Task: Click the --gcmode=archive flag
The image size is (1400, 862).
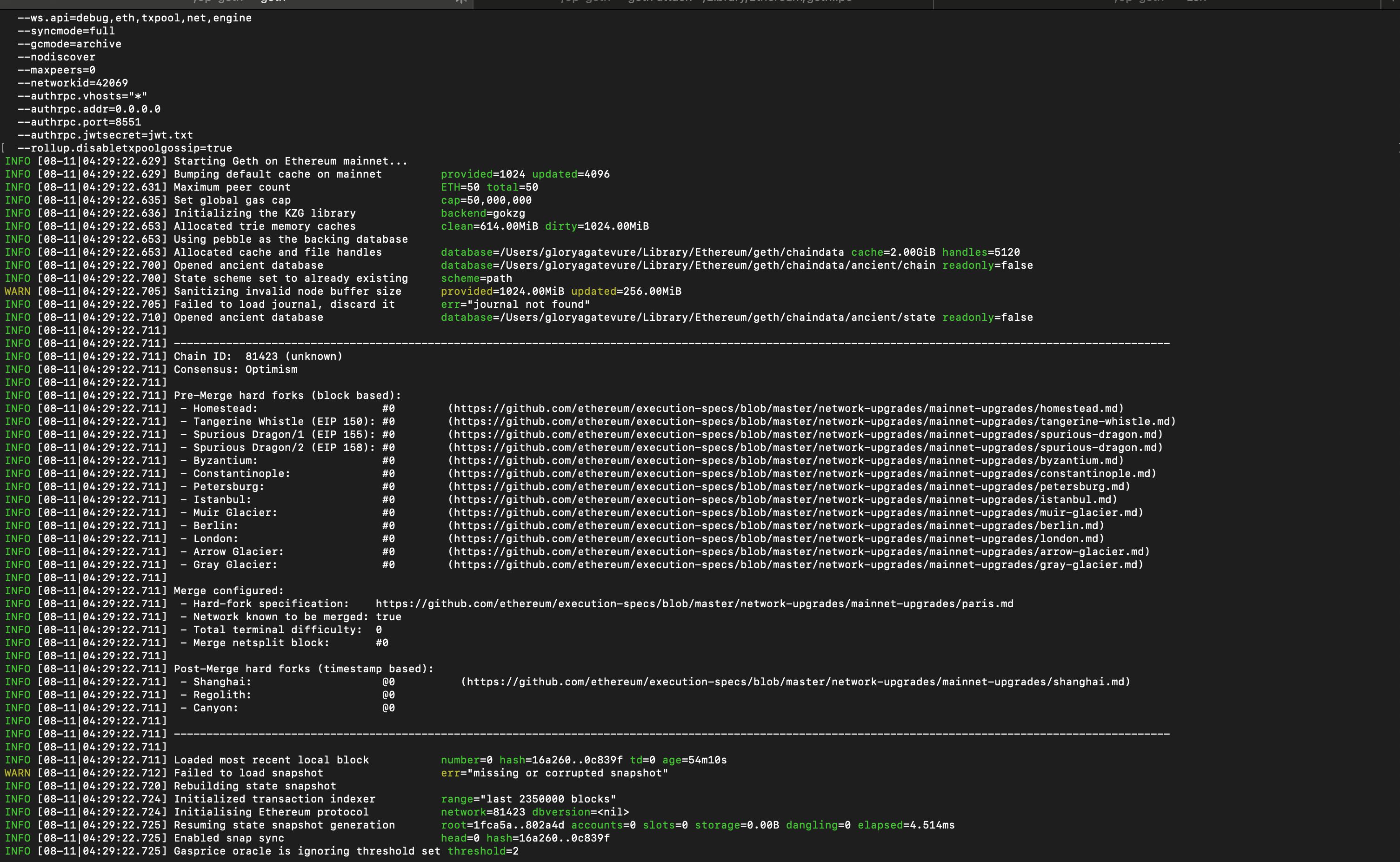Action: pyautogui.click(x=69, y=44)
